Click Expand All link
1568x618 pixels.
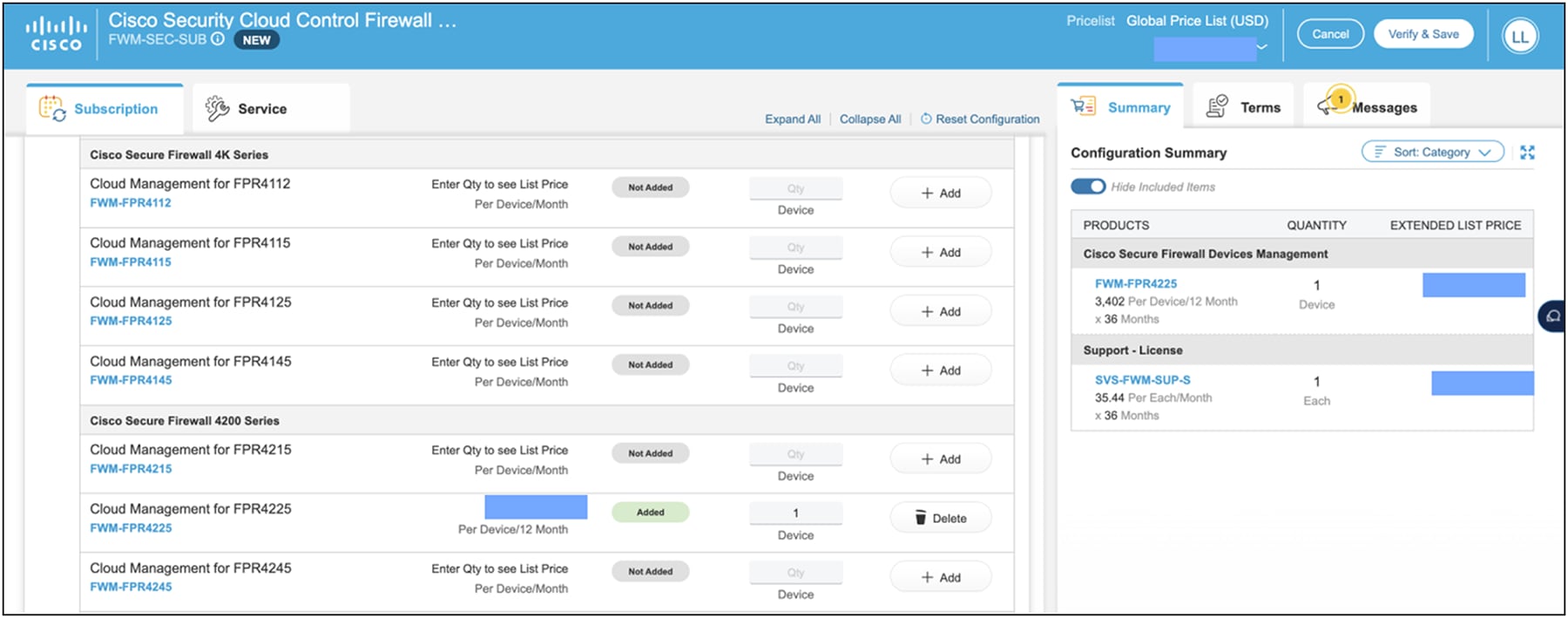[x=793, y=119]
